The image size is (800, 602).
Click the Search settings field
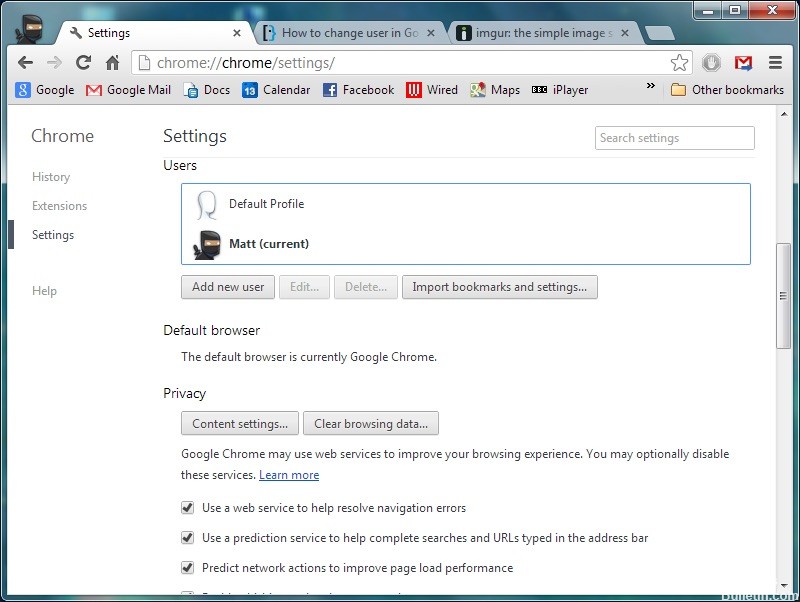click(x=674, y=138)
